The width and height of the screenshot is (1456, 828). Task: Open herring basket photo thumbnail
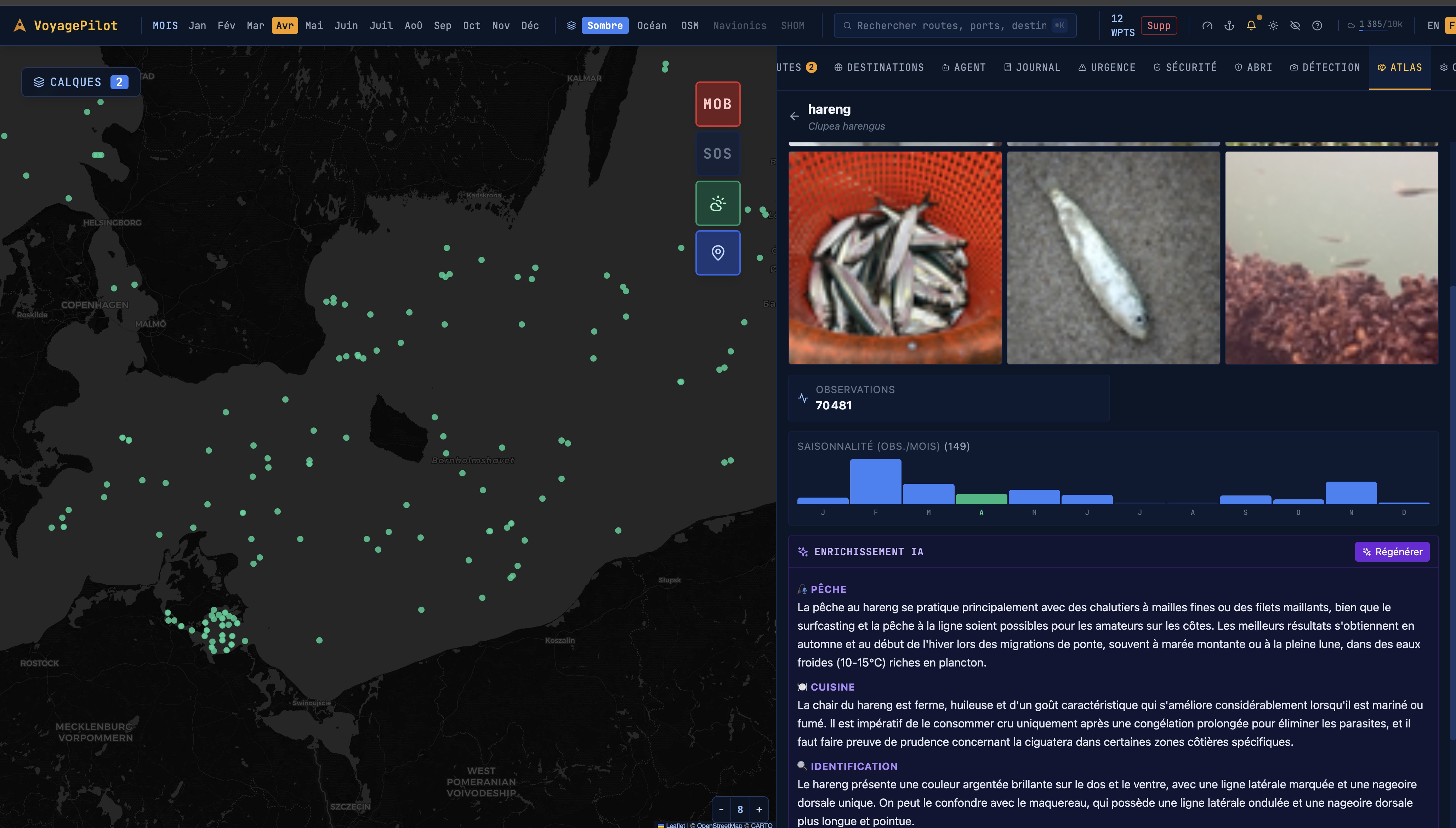point(895,257)
